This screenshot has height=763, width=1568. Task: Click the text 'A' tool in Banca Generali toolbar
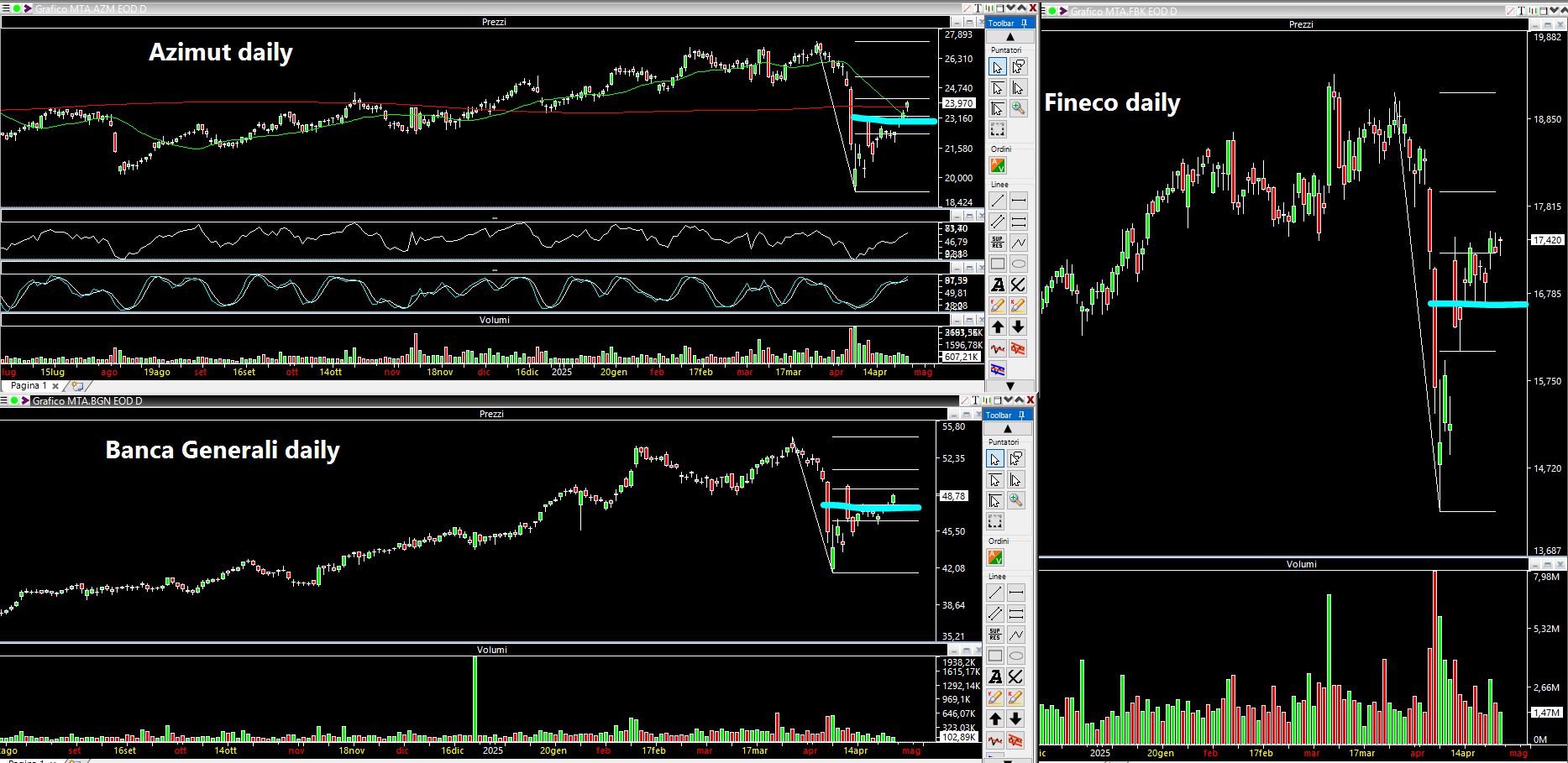click(x=994, y=677)
